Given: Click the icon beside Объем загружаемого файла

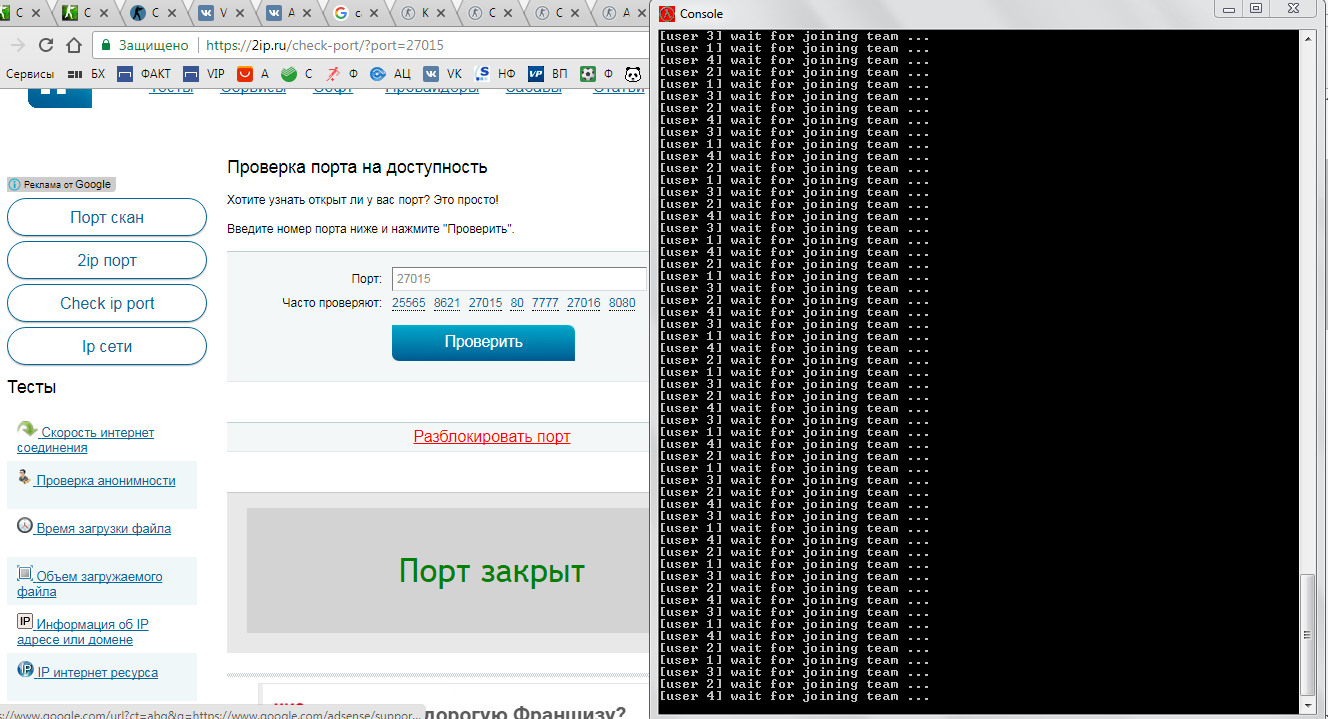Looking at the screenshot, I should tap(25, 573).
